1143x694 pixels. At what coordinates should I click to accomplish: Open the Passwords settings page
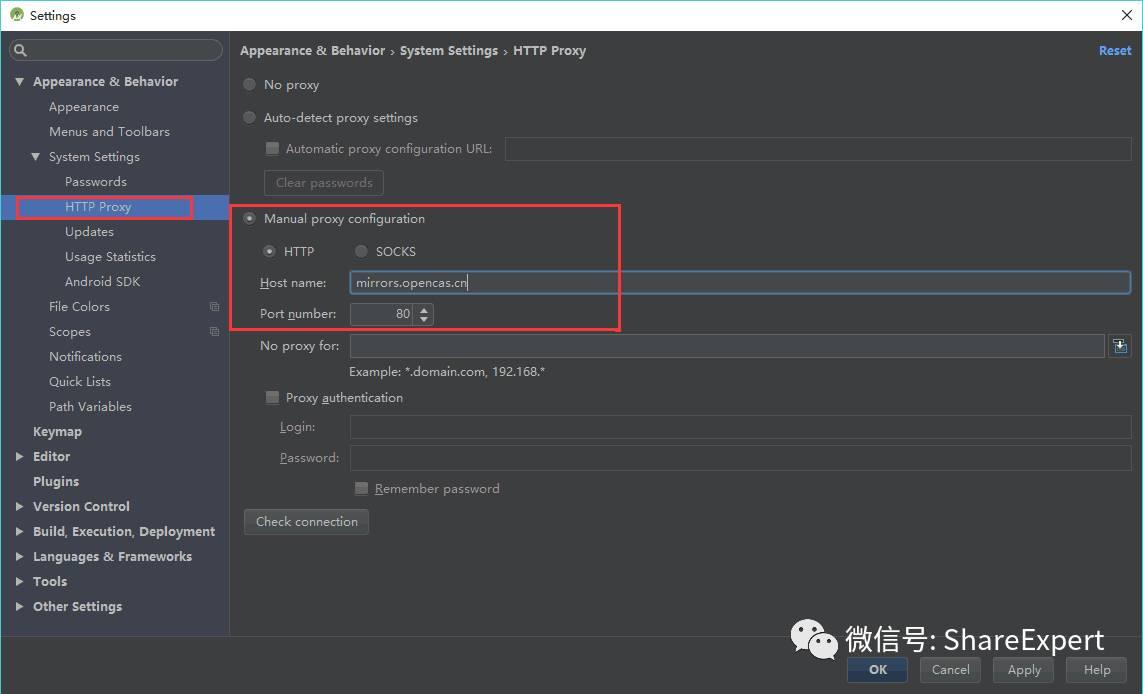coord(95,182)
